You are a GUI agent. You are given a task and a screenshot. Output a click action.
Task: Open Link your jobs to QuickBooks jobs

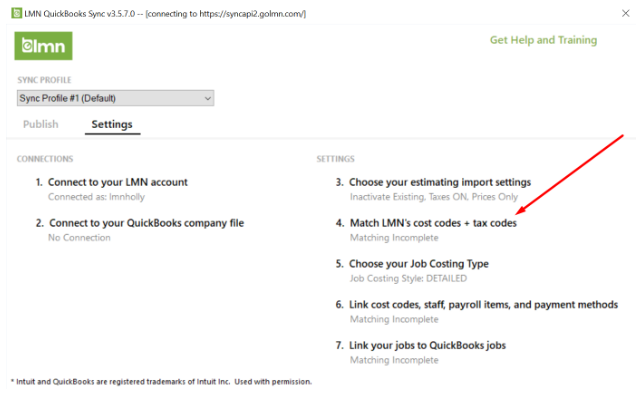pyautogui.click(x=427, y=346)
